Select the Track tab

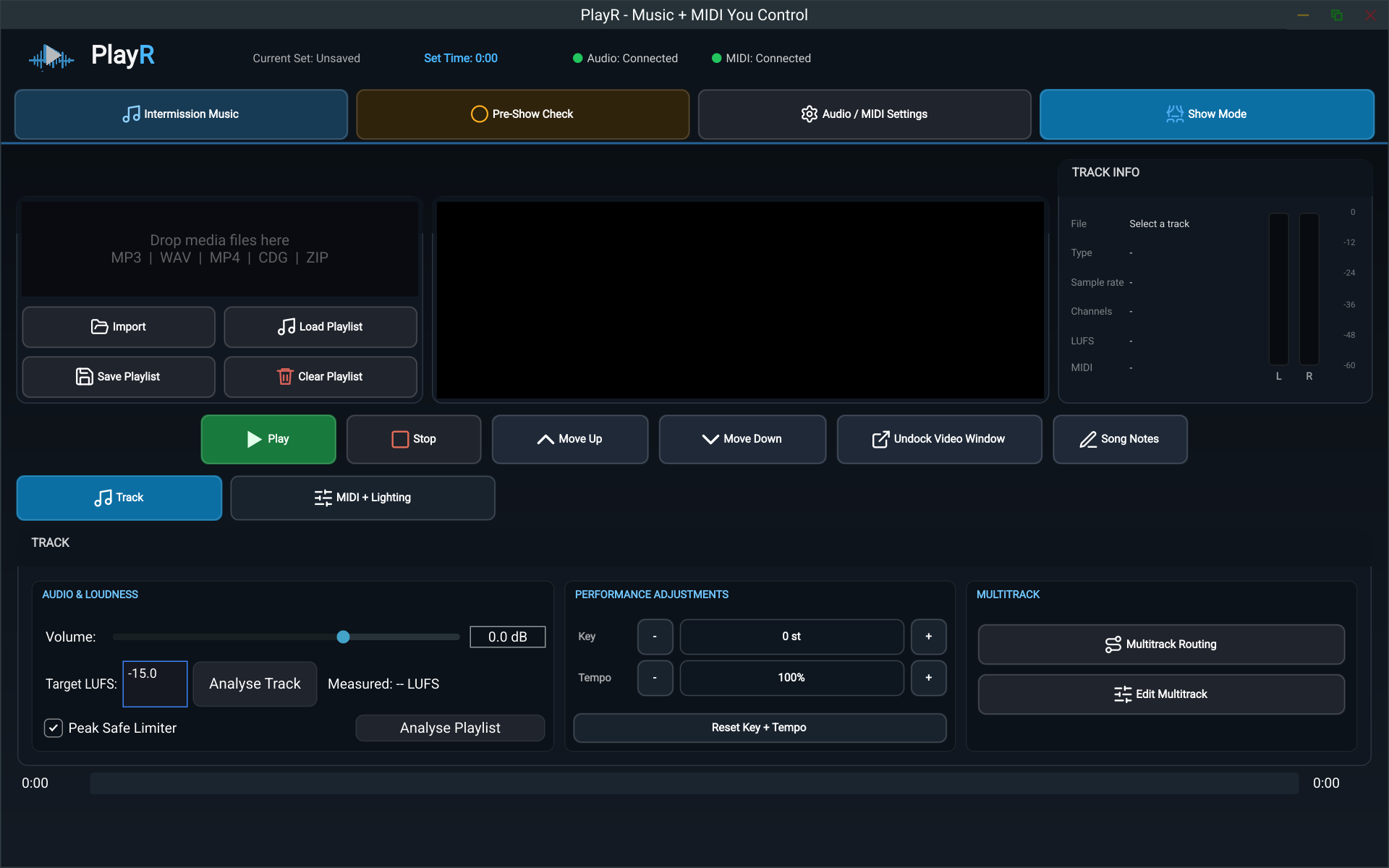(119, 498)
